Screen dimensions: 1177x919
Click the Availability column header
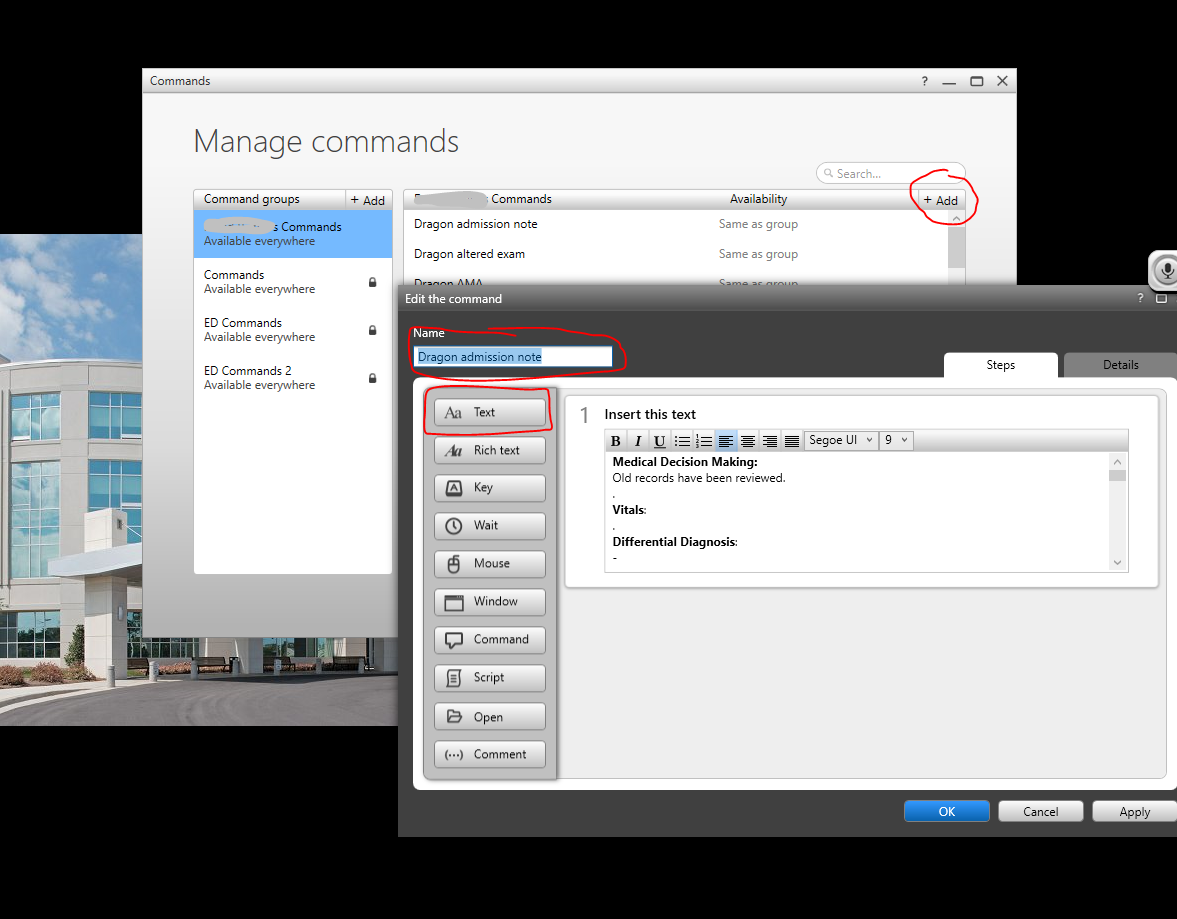click(758, 199)
